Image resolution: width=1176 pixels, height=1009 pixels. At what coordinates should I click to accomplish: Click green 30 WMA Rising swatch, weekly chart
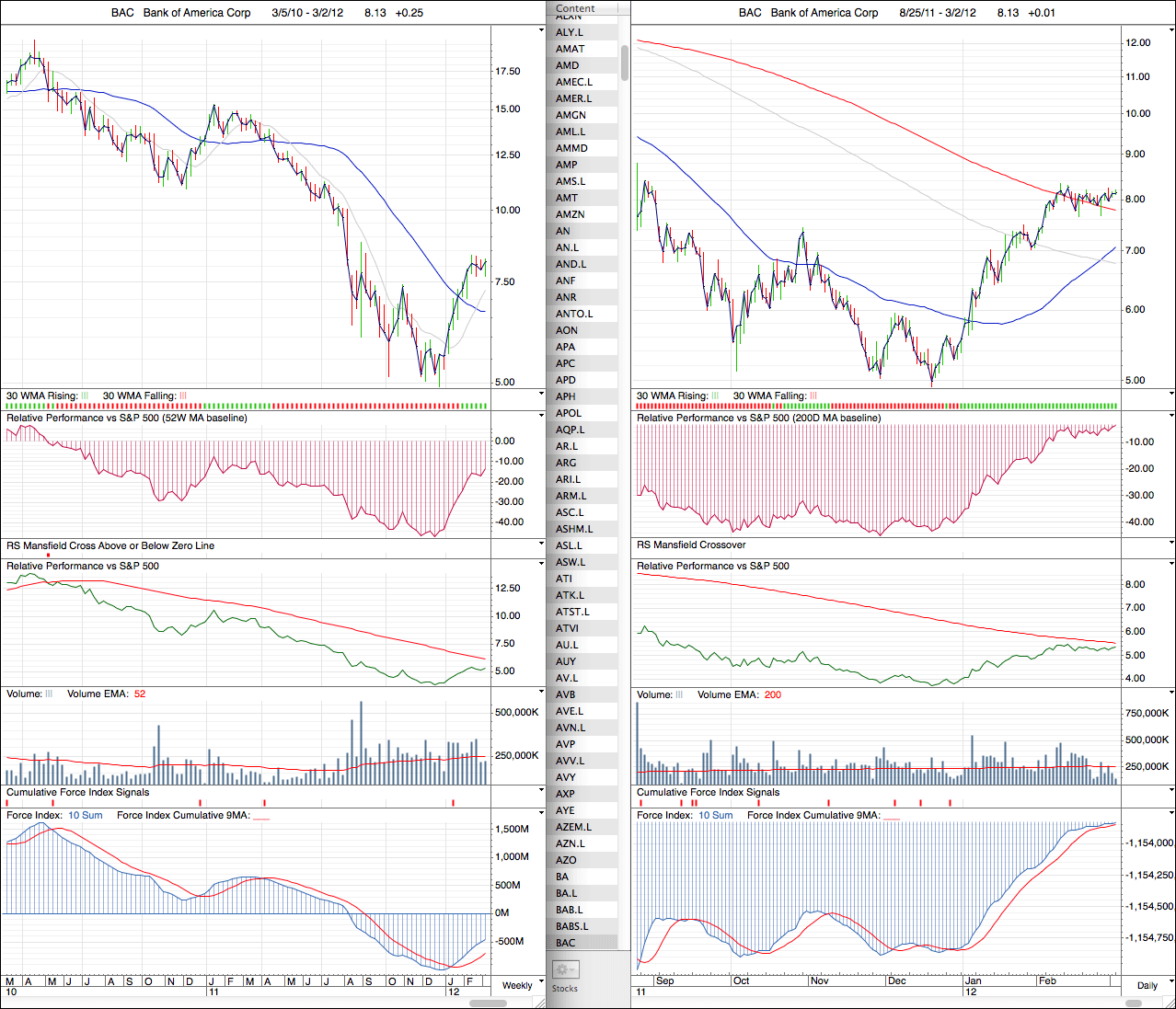(x=85, y=396)
